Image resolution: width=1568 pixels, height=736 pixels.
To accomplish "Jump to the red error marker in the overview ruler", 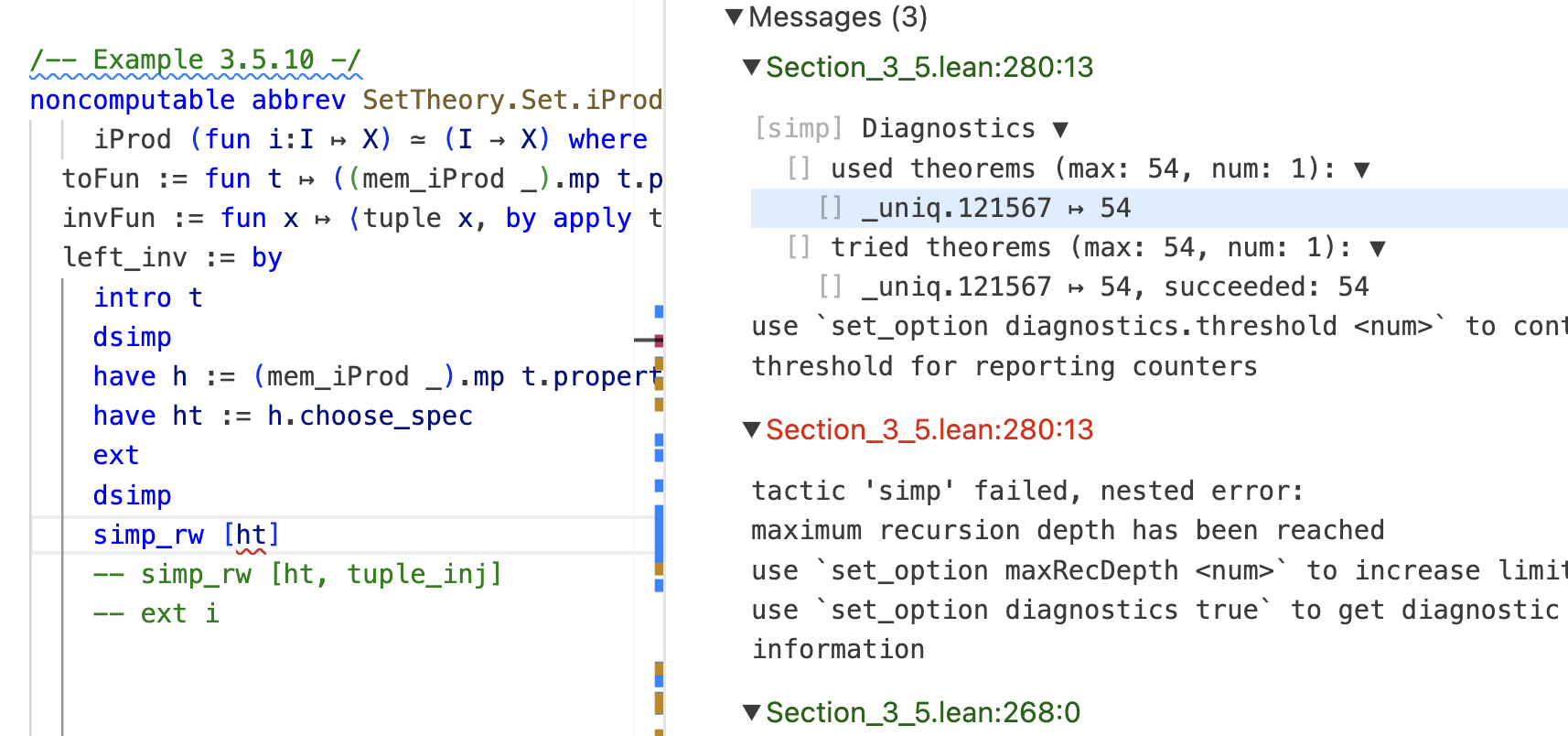I will coord(659,341).
